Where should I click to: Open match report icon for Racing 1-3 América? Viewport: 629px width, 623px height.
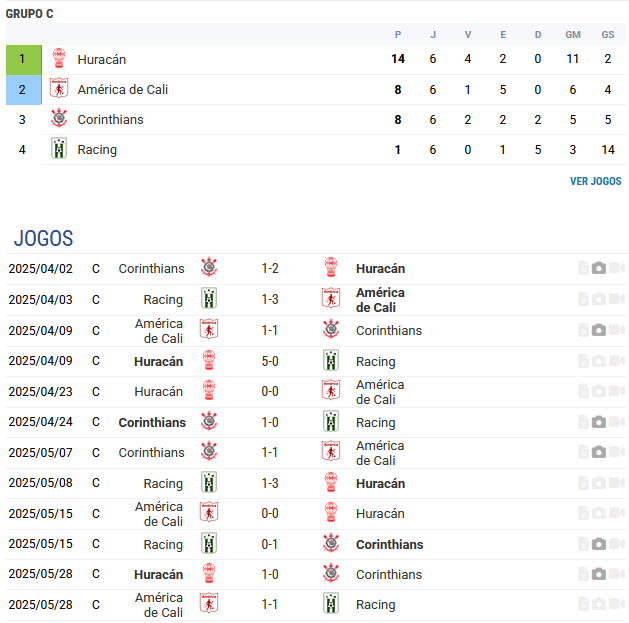[x=583, y=299]
